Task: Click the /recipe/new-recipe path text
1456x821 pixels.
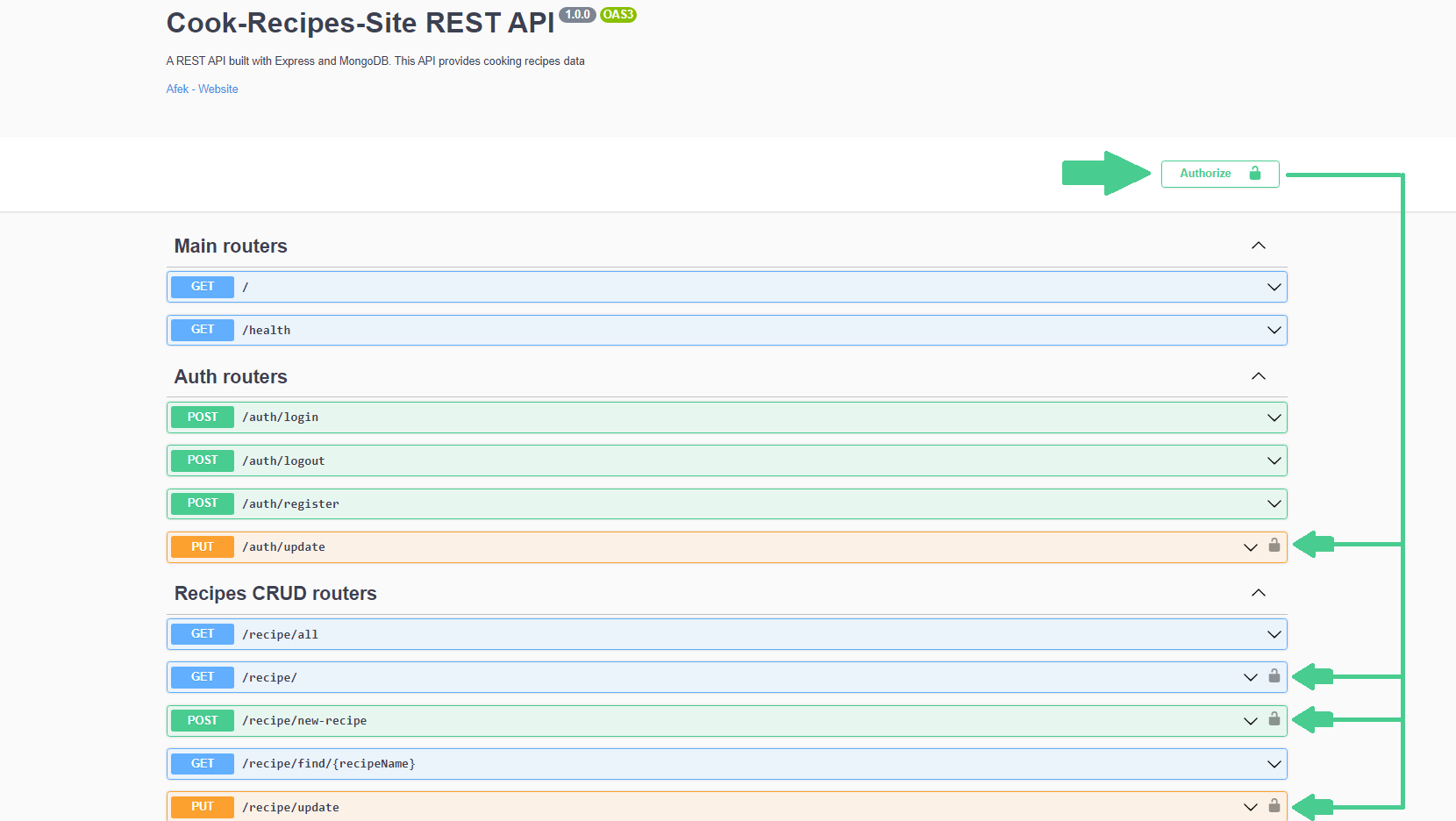Action: tap(304, 721)
